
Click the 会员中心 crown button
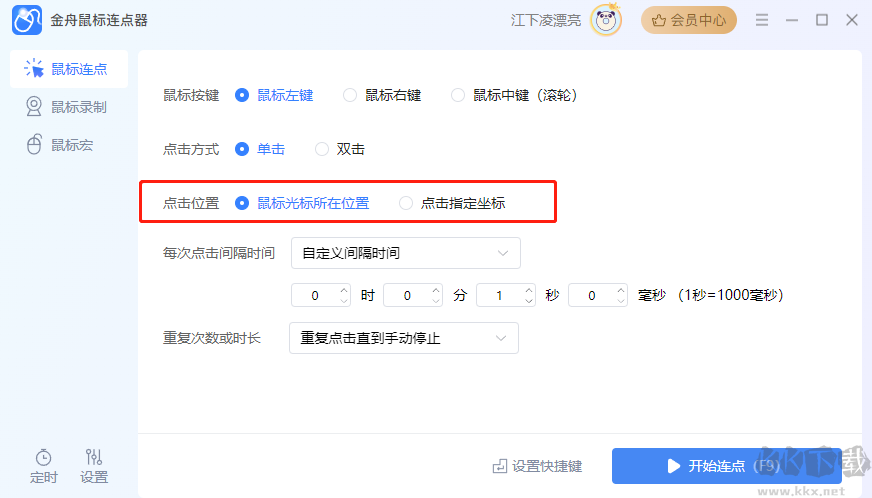click(688, 20)
